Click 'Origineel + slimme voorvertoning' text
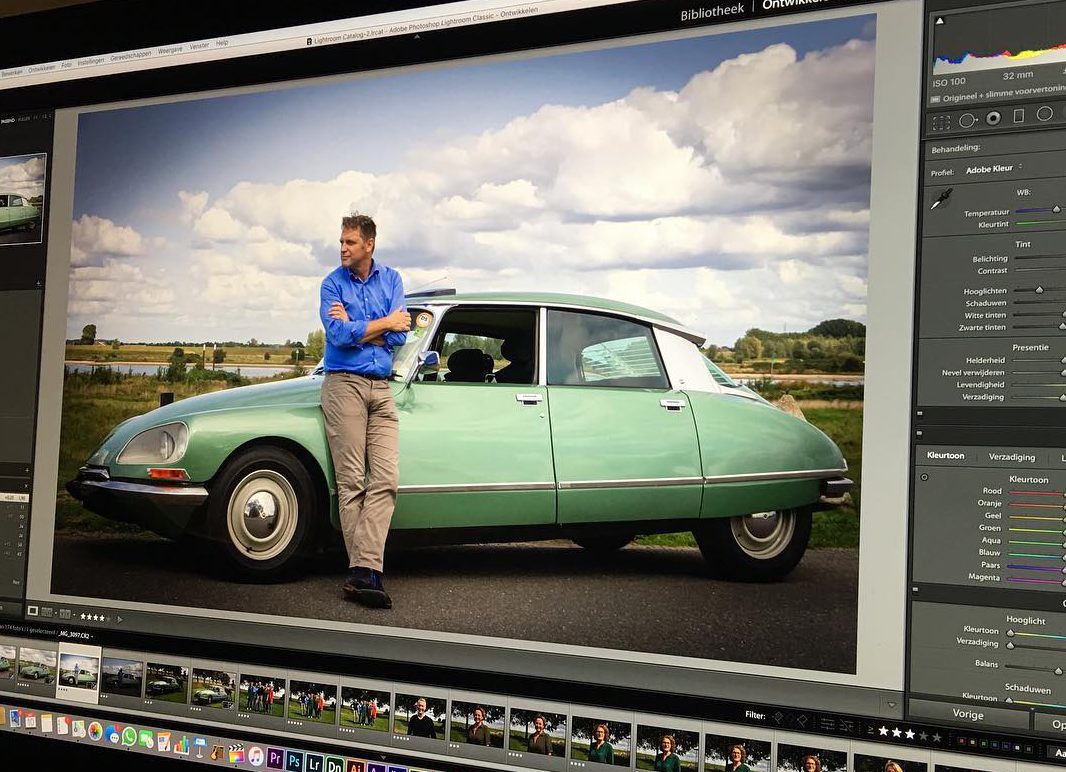The height and width of the screenshot is (772, 1066). point(1004,93)
